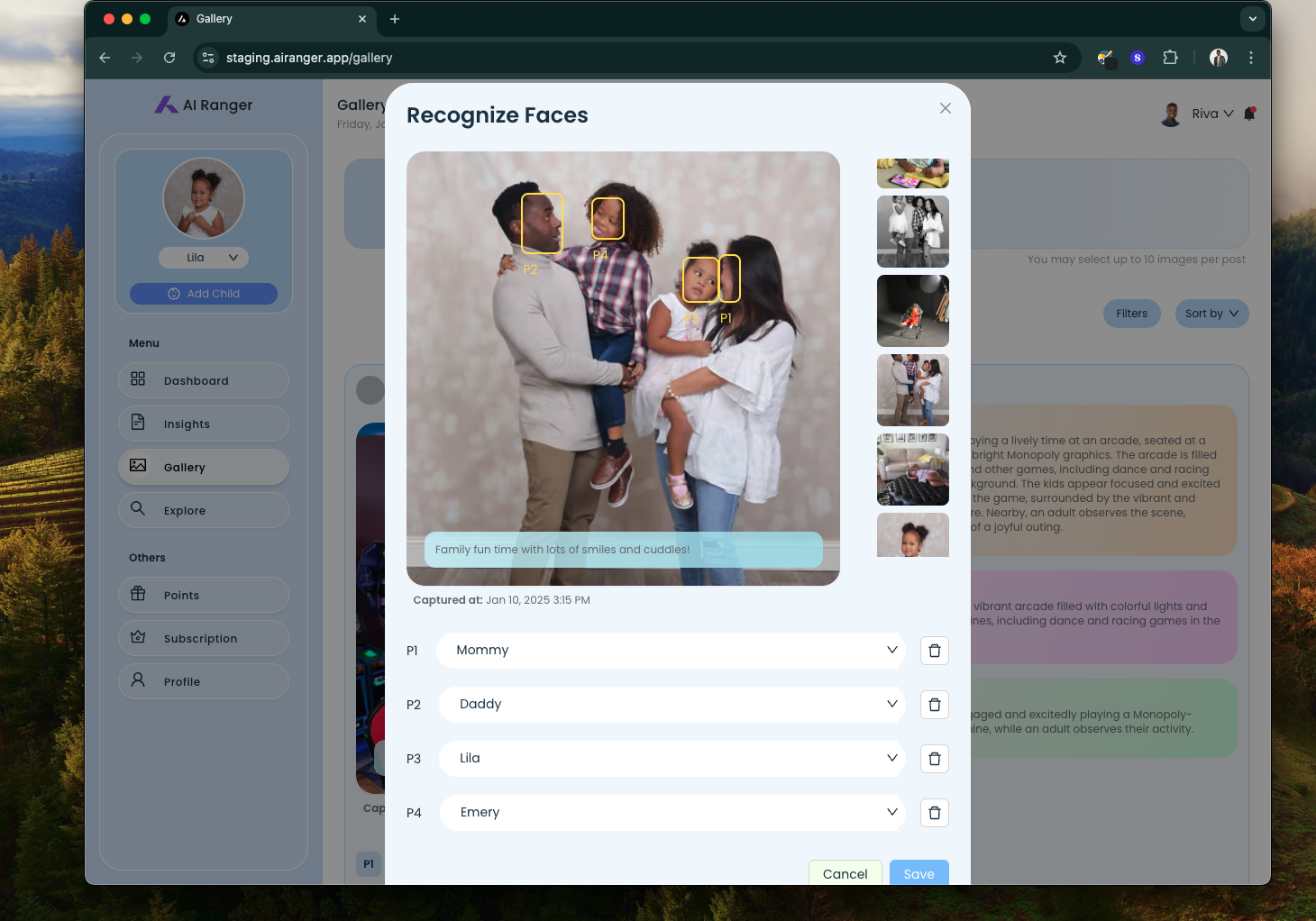The height and width of the screenshot is (921, 1316).
Task: Close the Recognize Faces dialog
Action: (945, 108)
